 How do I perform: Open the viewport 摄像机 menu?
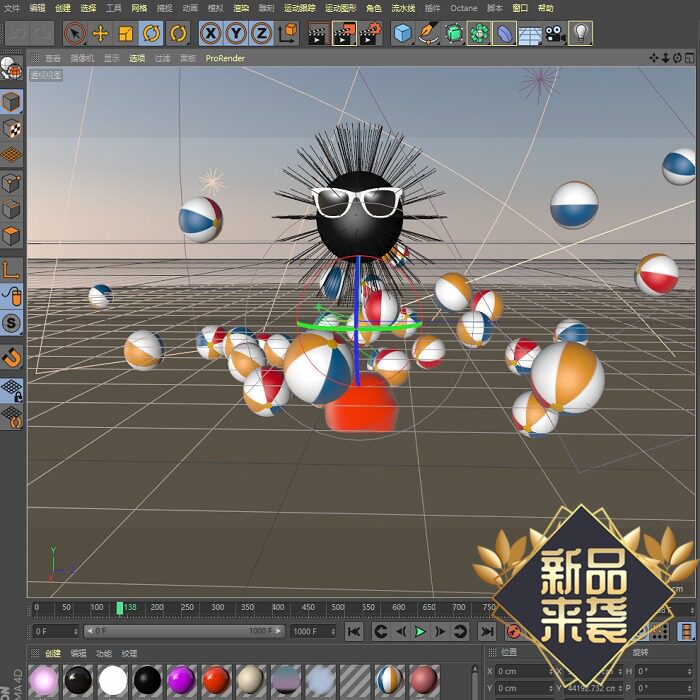tap(82, 58)
